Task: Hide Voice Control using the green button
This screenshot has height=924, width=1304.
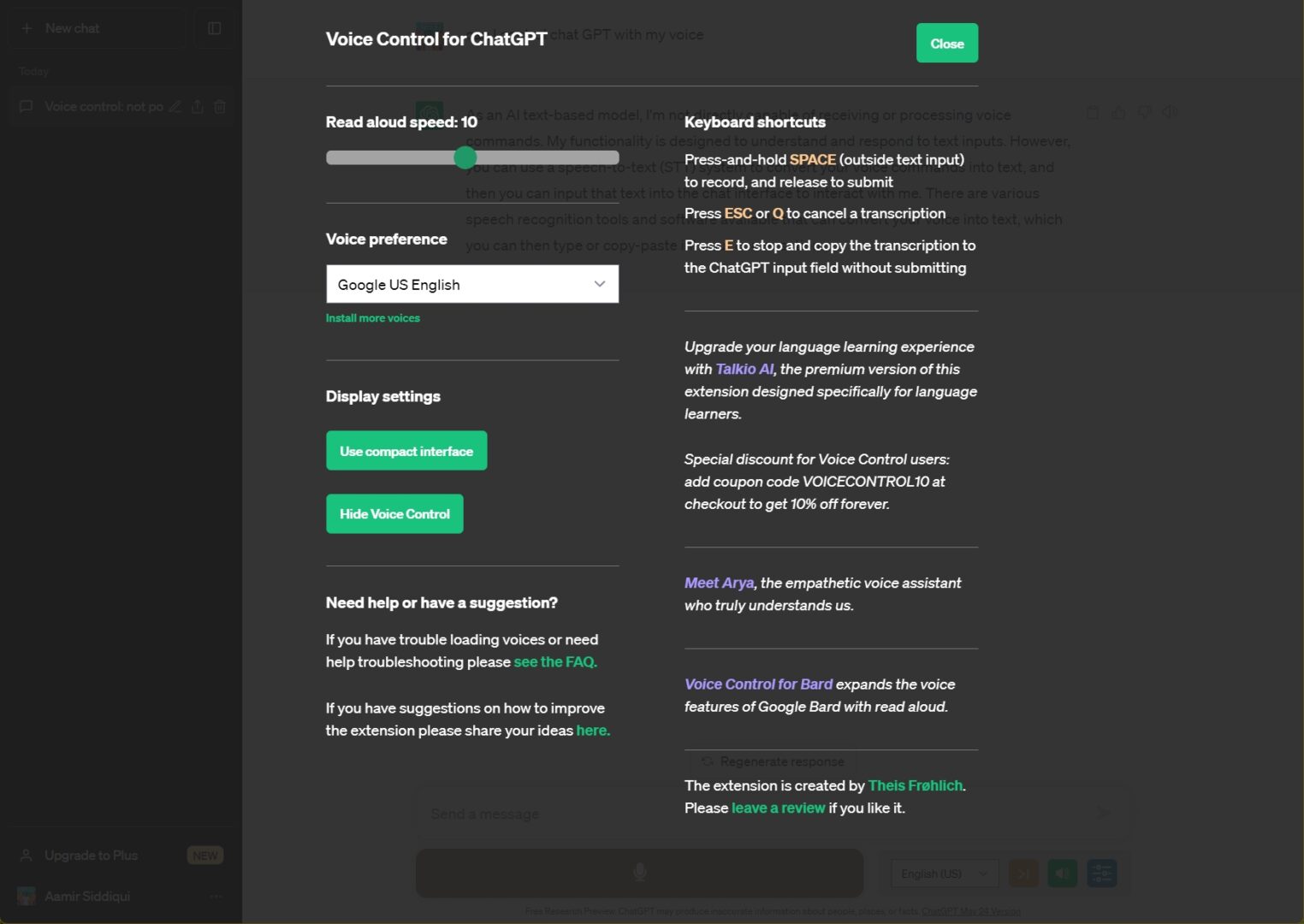Action: coord(394,514)
